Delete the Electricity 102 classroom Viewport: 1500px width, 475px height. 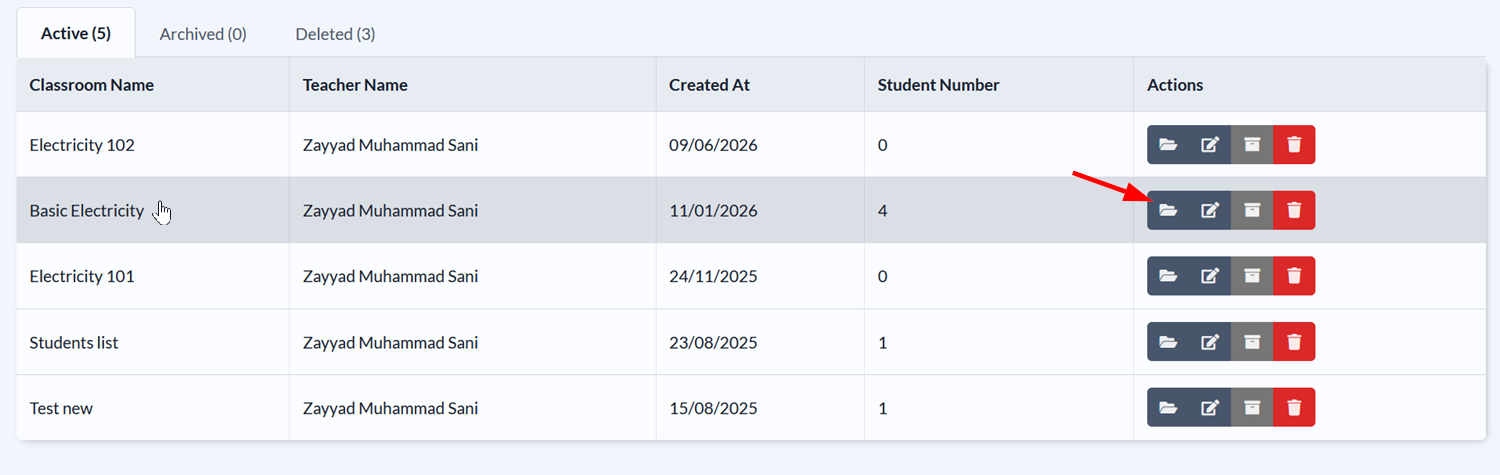[1294, 145]
